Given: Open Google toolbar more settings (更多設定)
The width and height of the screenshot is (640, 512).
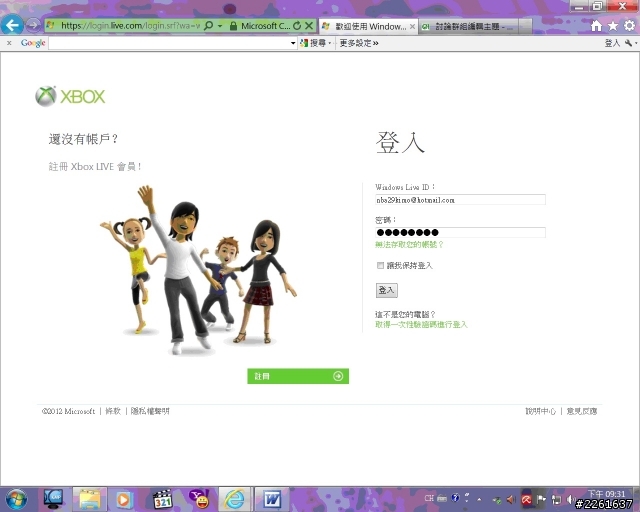Looking at the screenshot, I should pos(359,43).
